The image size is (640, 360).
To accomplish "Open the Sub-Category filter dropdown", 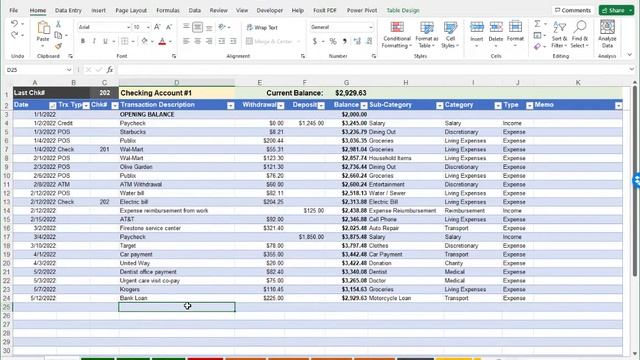I will pyautogui.click(x=440, y=106).
